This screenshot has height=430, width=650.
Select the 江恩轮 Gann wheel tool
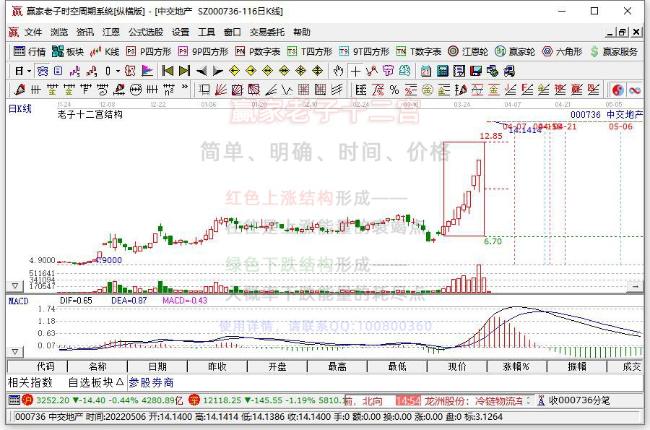click(x=468, y=51)
